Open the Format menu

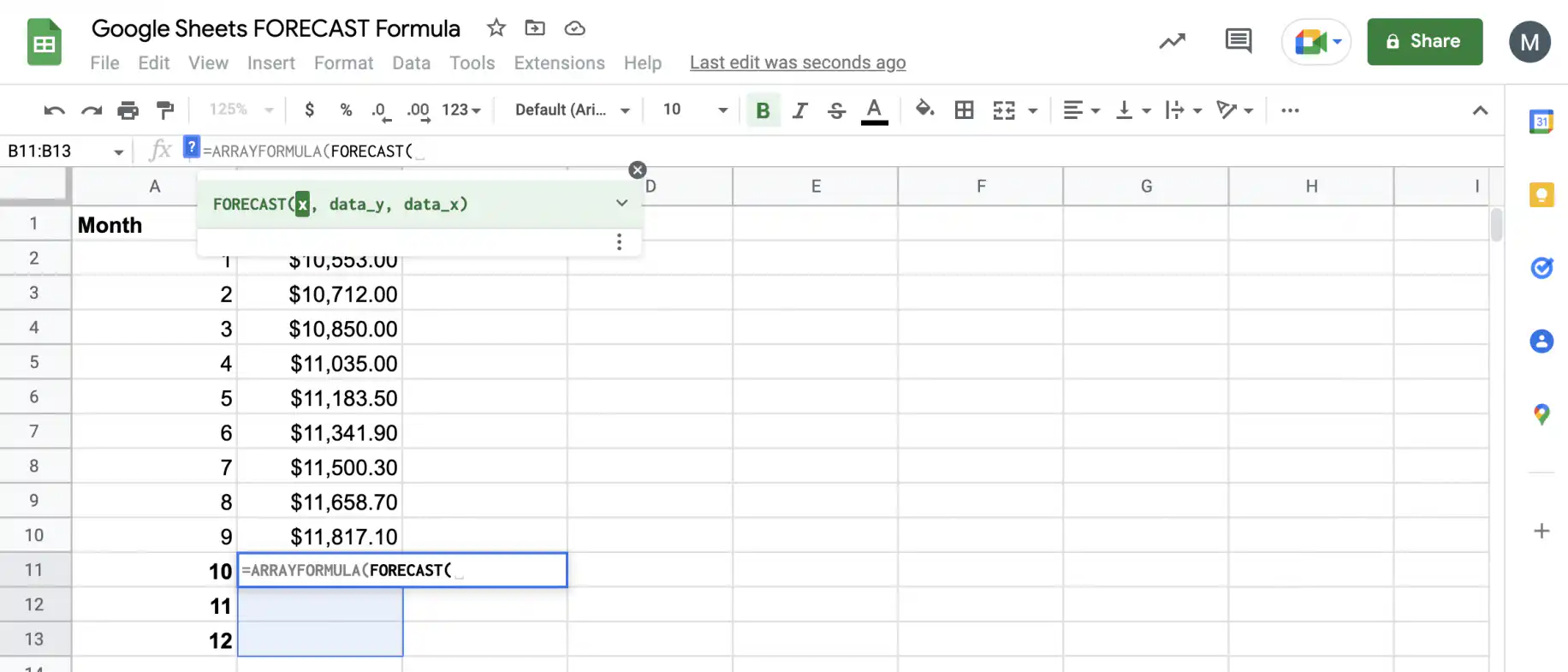[343, 63]
